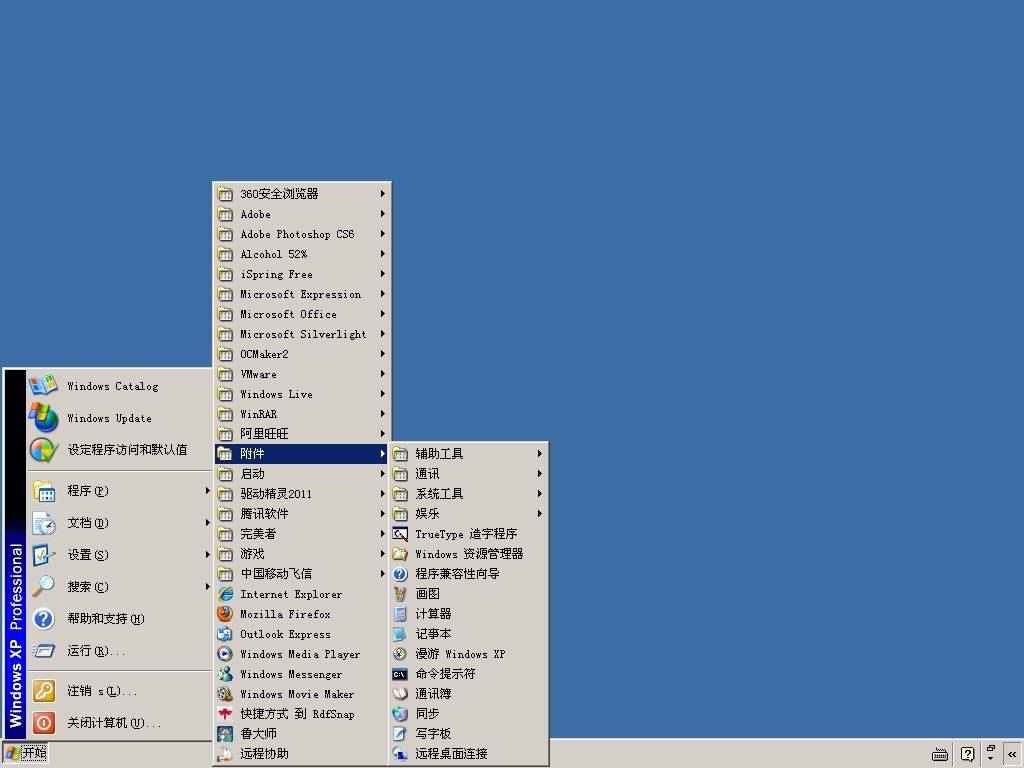Launch the 计算器 calculator icon
Image resolution: width=1024 pixels, height=768 pixels.
[400, 614]
